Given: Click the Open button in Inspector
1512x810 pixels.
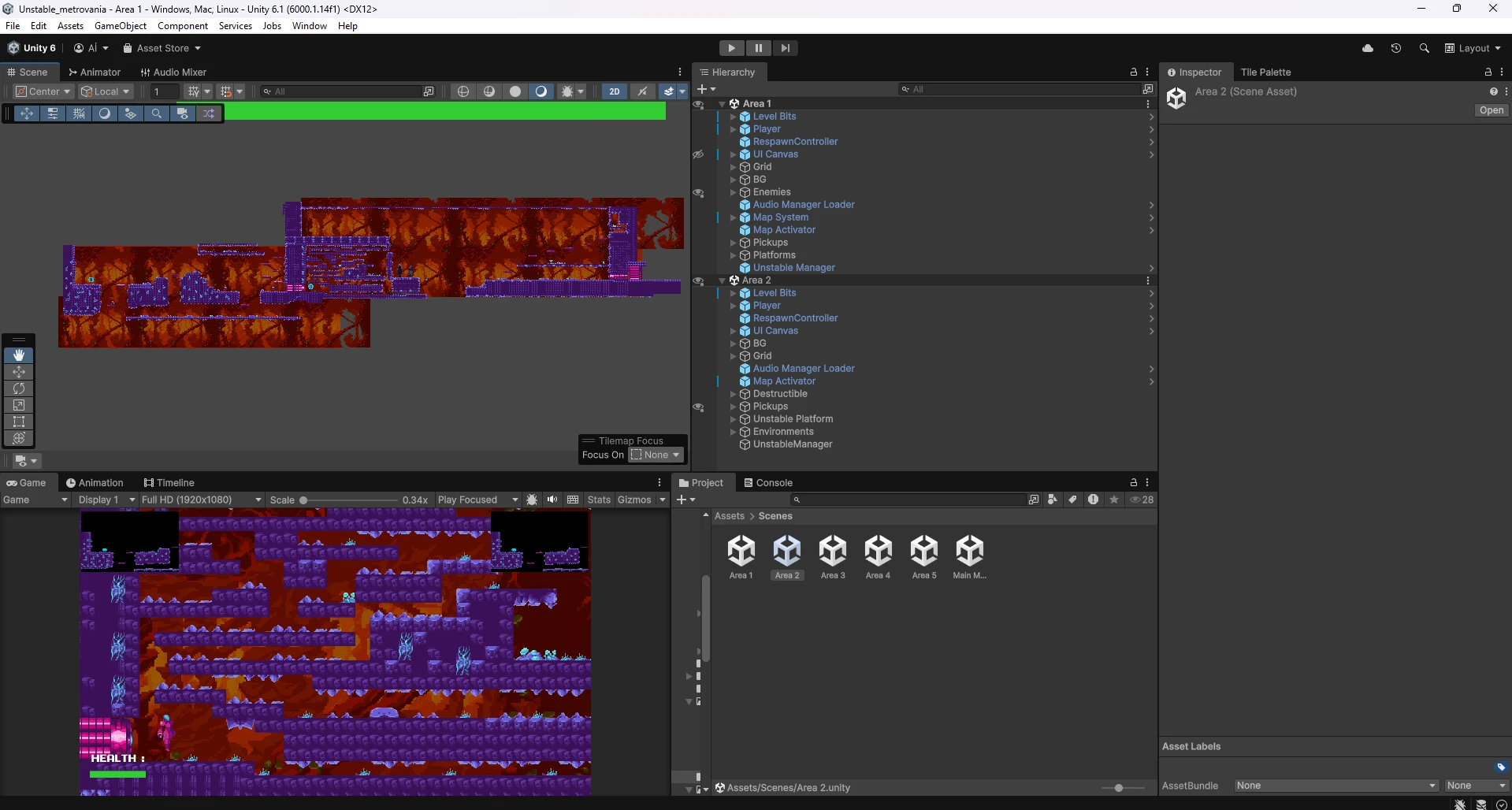Looking at the screenshot, I should [x=1491, y=110].
